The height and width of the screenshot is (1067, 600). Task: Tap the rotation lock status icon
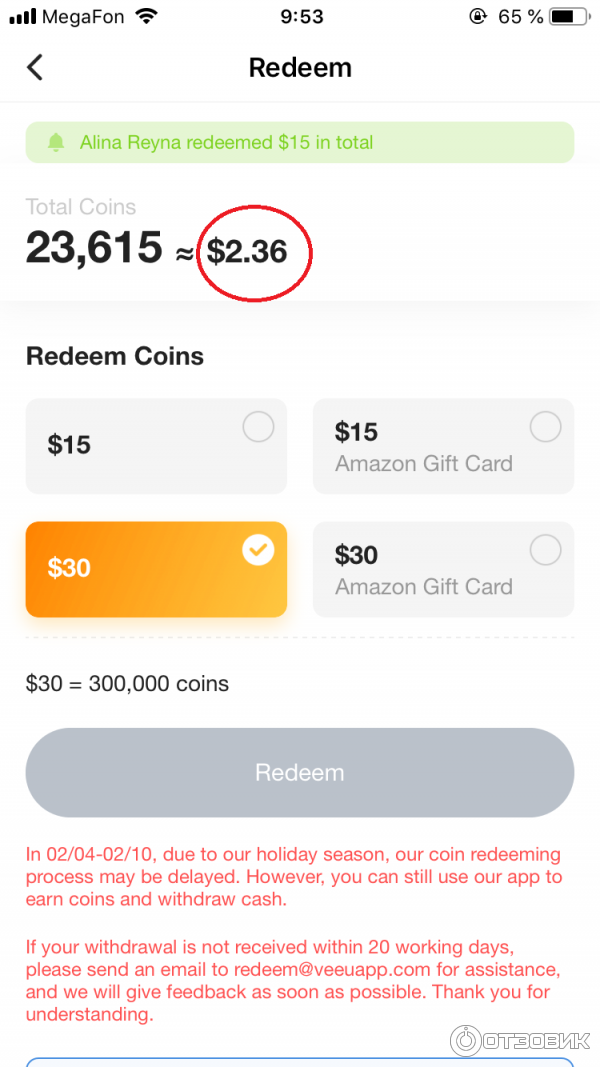coord(478,16)
